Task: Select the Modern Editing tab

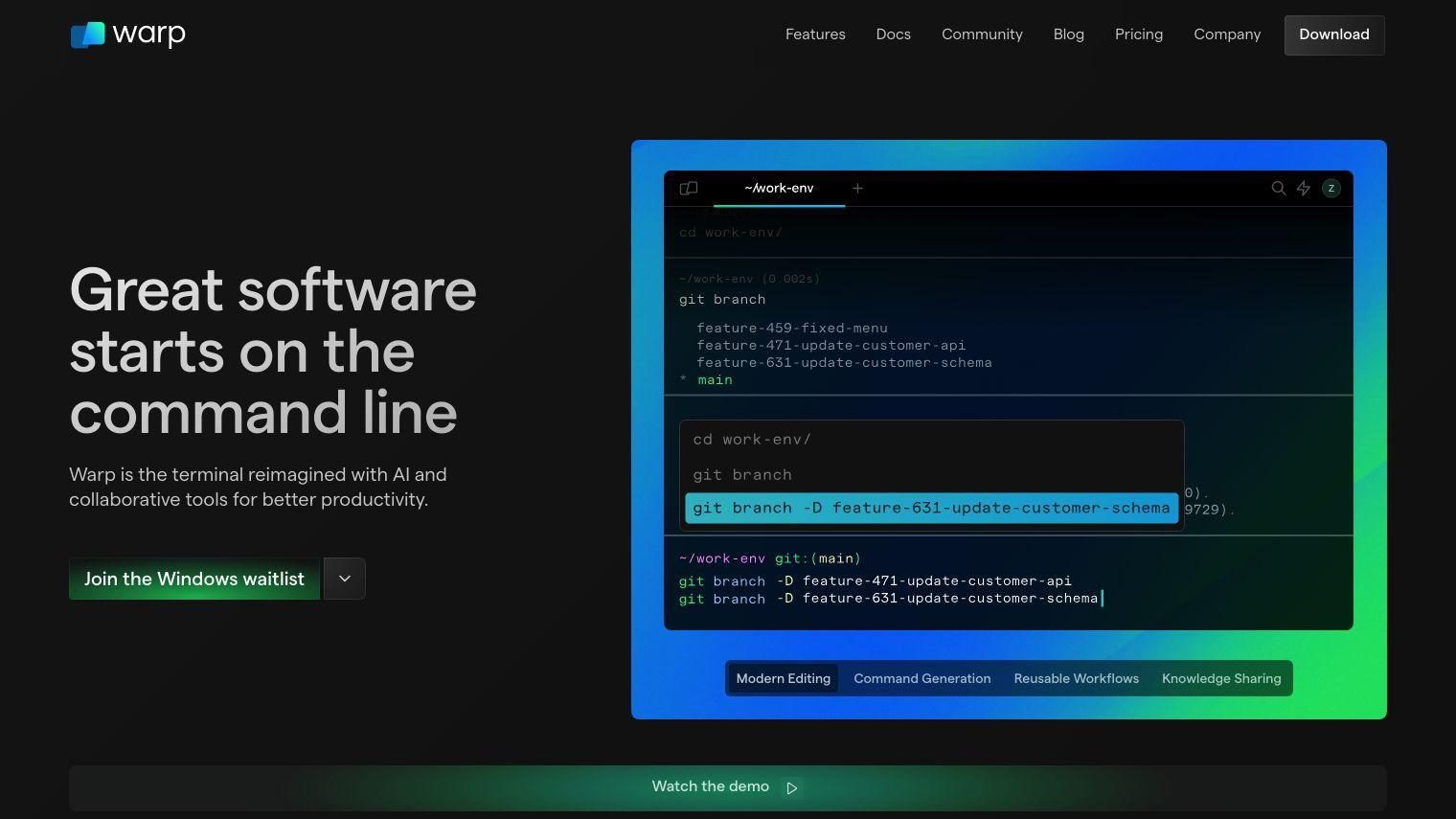Action: click(x=783, y=678)
